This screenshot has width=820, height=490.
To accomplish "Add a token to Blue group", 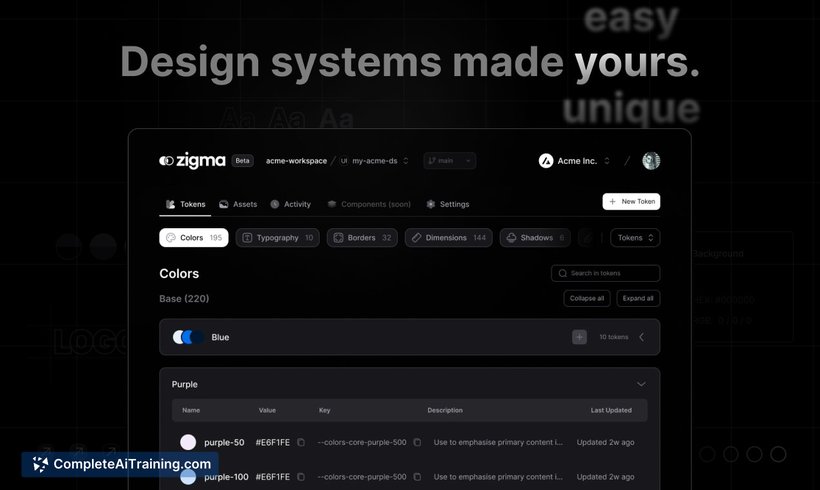I will [579, 337].
